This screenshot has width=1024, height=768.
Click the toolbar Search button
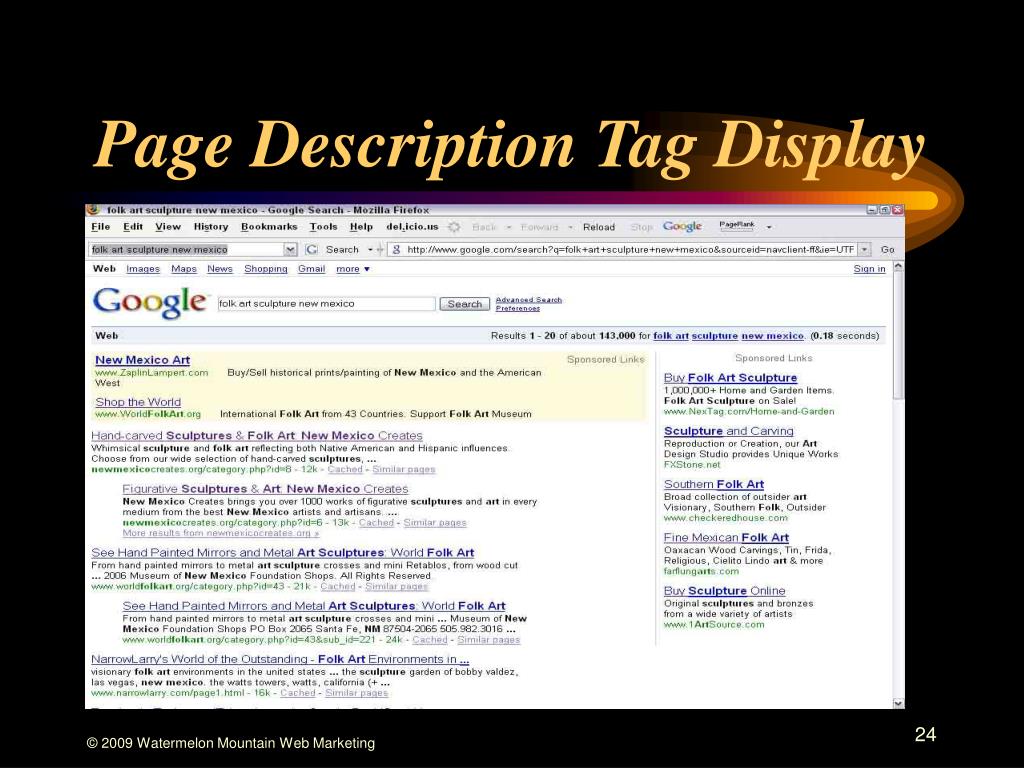click(x=342, y=249)
